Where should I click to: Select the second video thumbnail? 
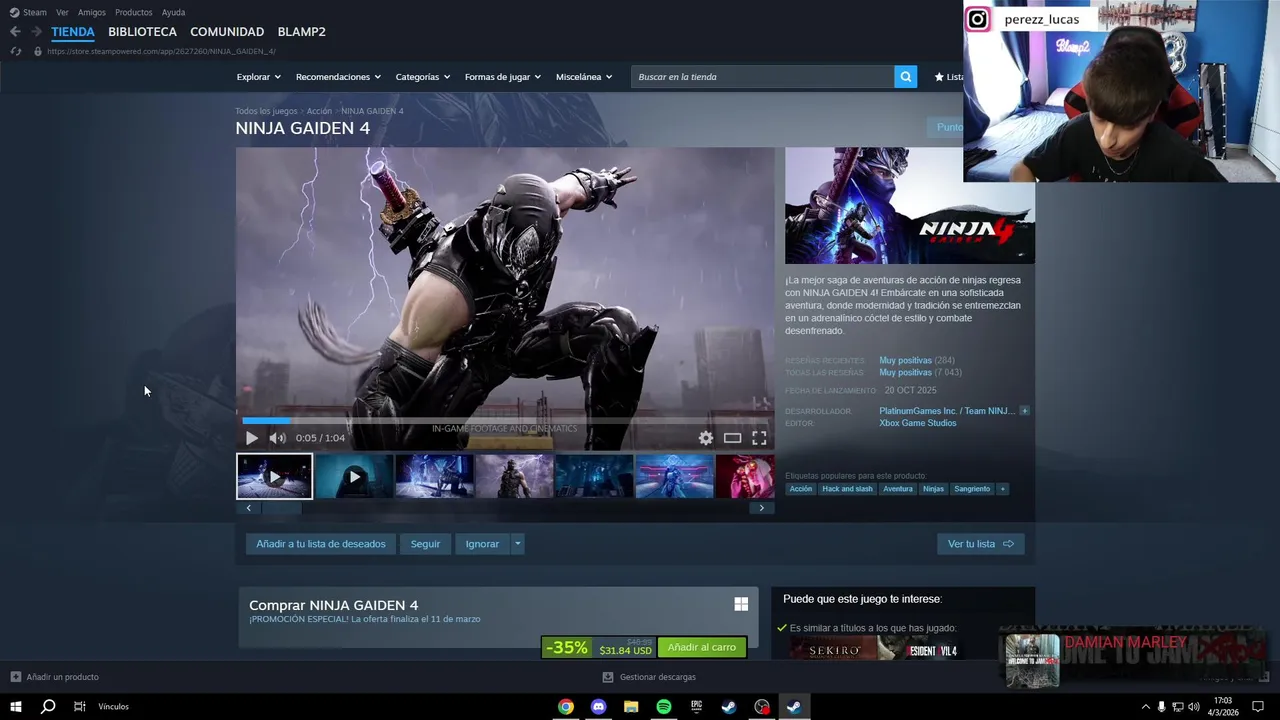point(354,477)
